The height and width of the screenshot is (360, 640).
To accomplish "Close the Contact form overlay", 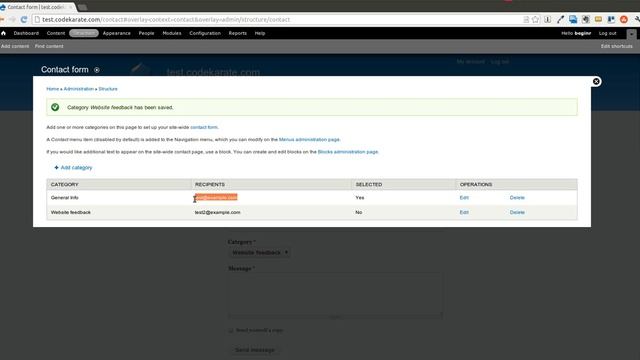I will click(x=596, y=82).
